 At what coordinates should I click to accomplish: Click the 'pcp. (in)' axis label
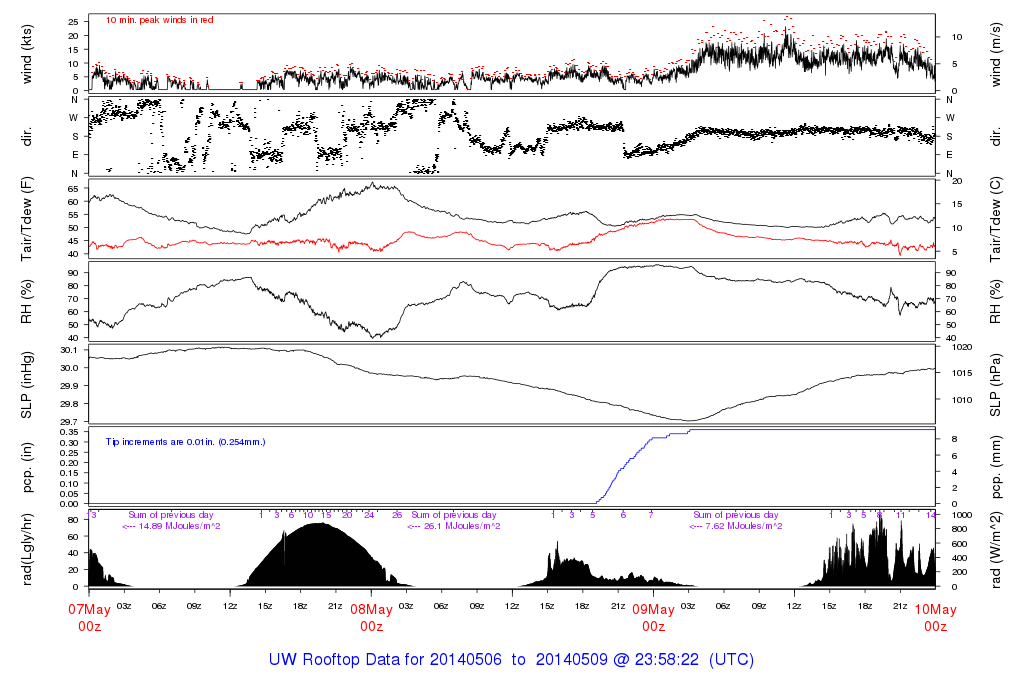27,467
